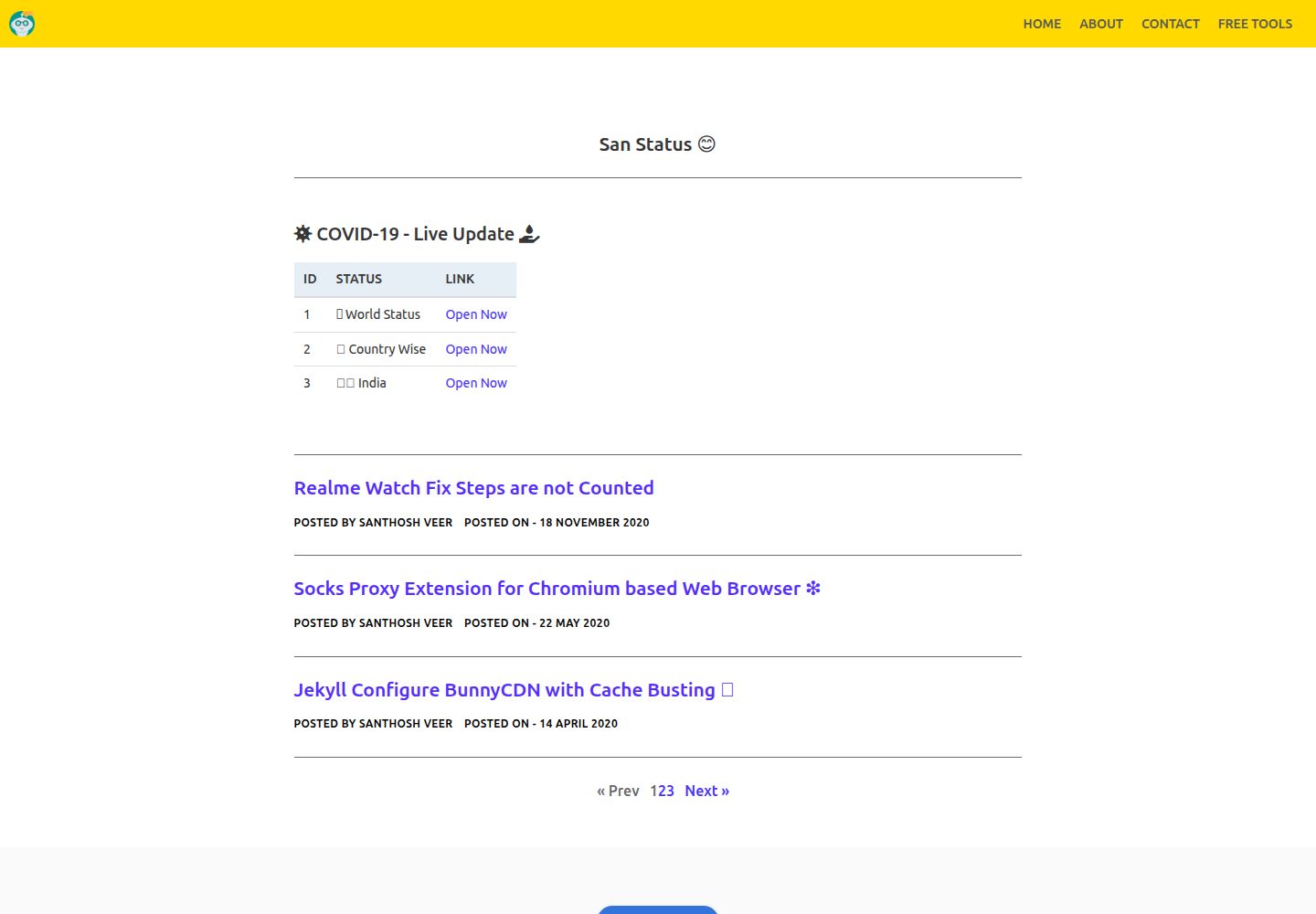Go to the Next page in pagination
This screenshot has width=1316, height=914.
[706, 791]
